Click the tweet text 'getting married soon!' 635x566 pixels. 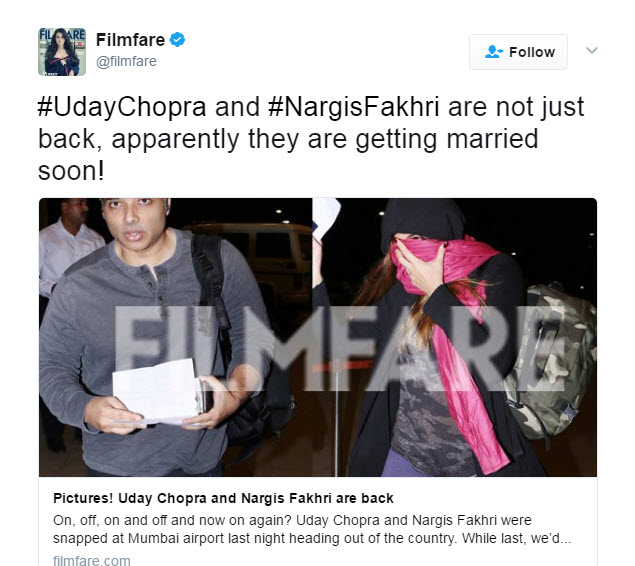pyautogui.click(x=288, y=155)
